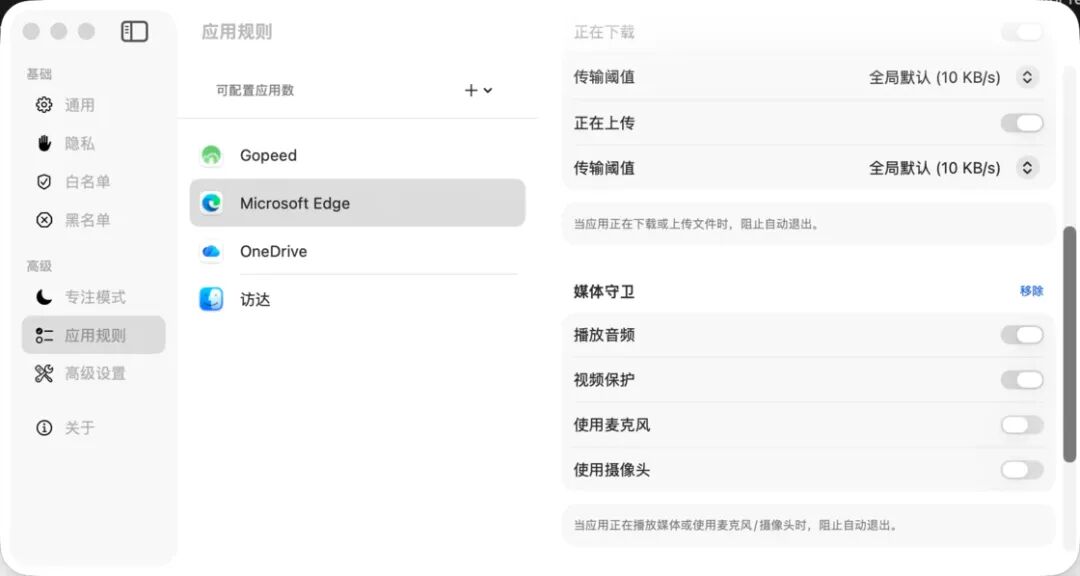Open the 应用规则 sidebar item
Screen dimensions: 1080x576
pyautogui.click(x=94, y=335)
